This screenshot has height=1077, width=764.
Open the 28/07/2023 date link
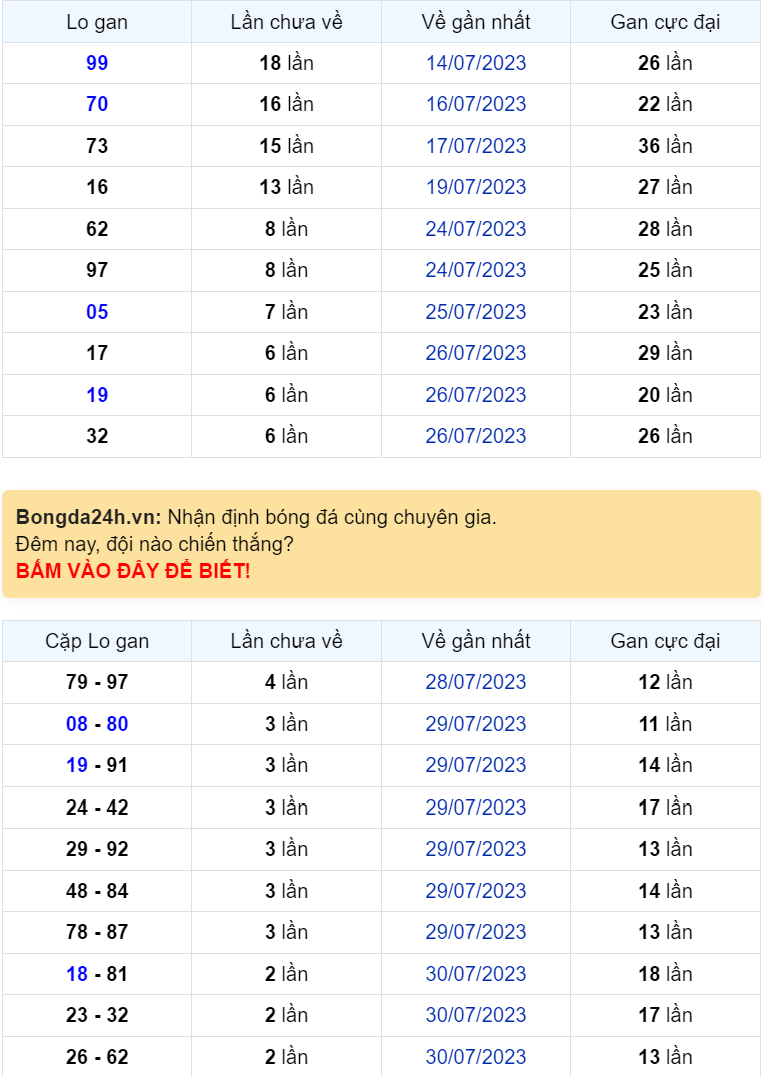(475, 682)
